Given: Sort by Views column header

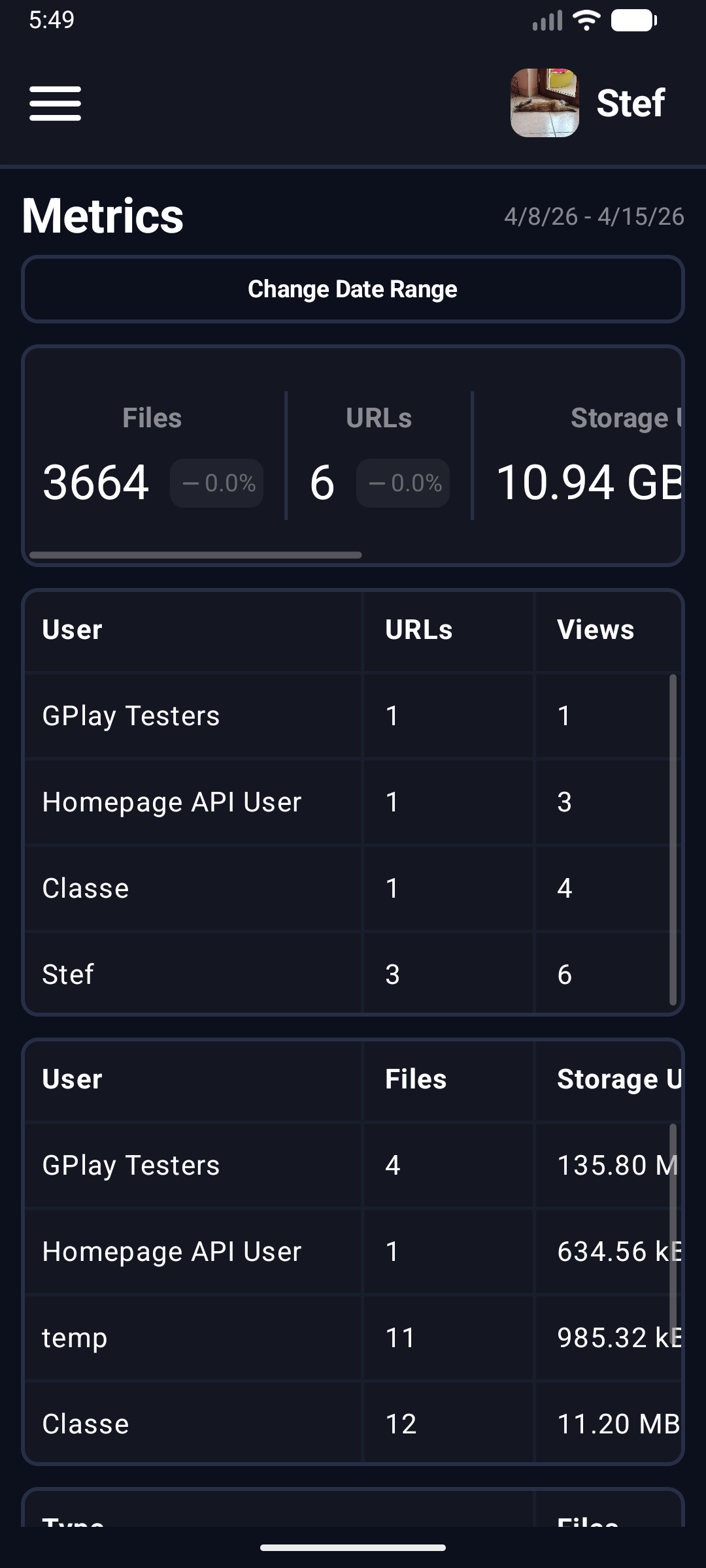Looking at the screenshot, I should click(596, 630).
